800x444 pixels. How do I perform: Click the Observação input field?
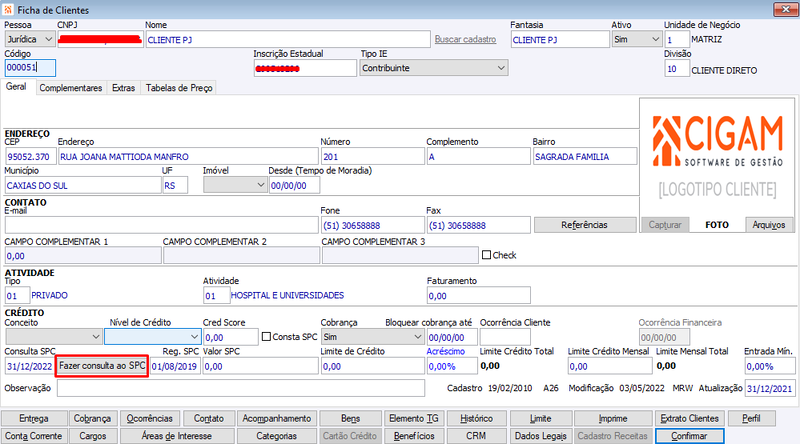pos(241,388)
